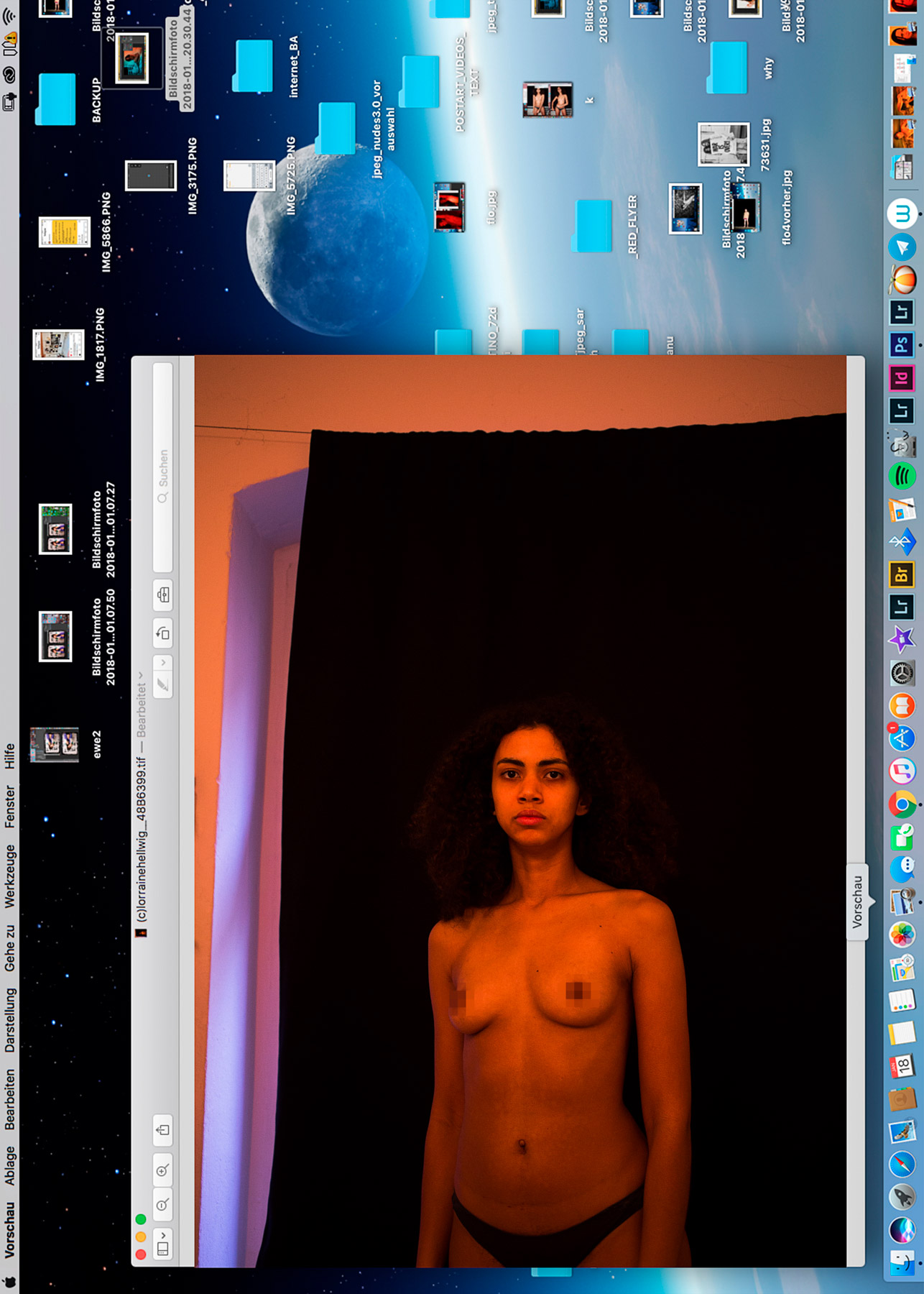Select the IMG_5866.PNG desktop file
The image size is (924, 1294).
click(65, 231)
